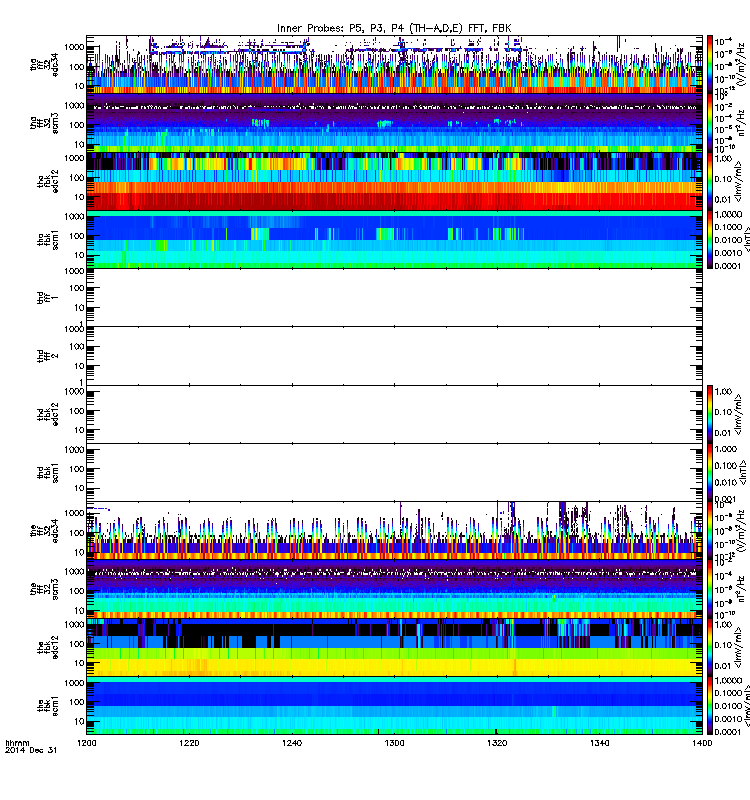The width and height of the screenshot is (750, 800).
Task: Click inside the the fbk edc12 spectrogram
Action: (394, 647)
